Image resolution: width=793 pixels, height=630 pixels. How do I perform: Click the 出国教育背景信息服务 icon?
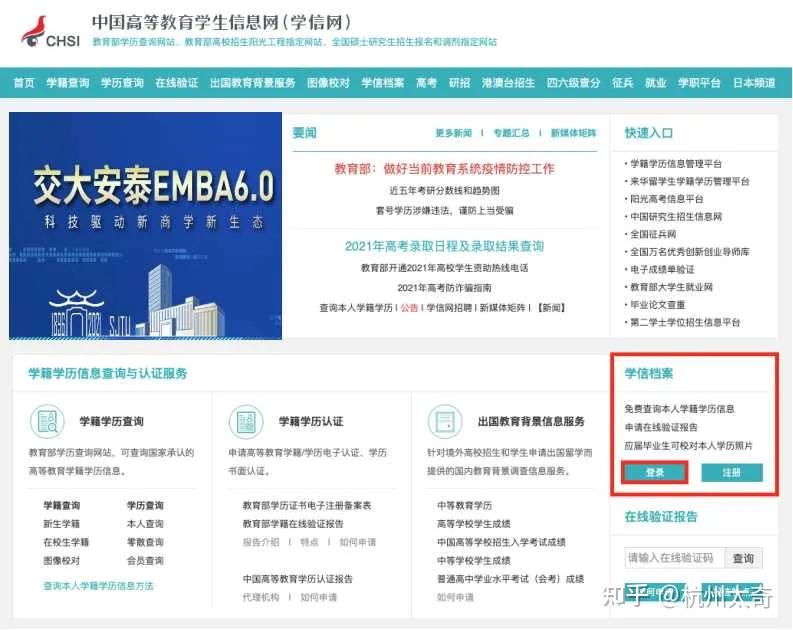click(445, 421)
